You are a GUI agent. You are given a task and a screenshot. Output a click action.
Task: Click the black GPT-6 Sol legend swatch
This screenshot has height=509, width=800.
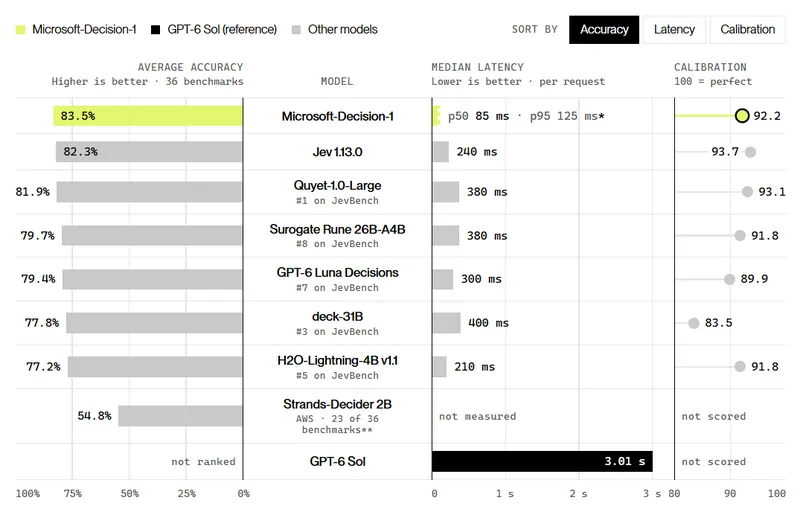click(156, 30)
